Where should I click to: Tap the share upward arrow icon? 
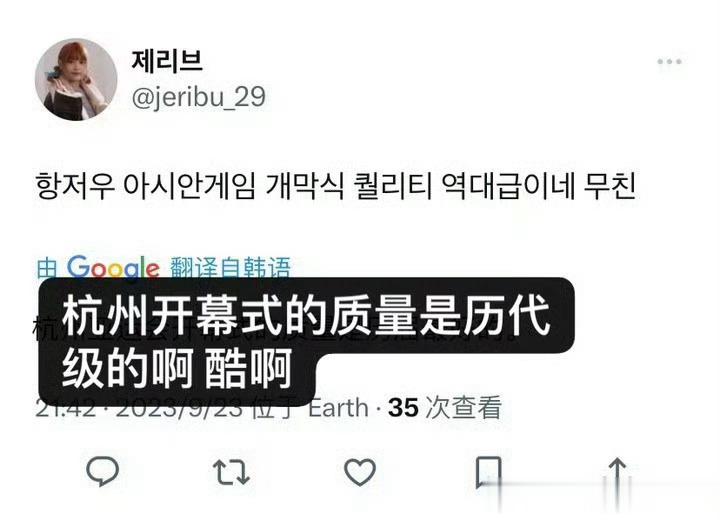(x=617, y=472)
